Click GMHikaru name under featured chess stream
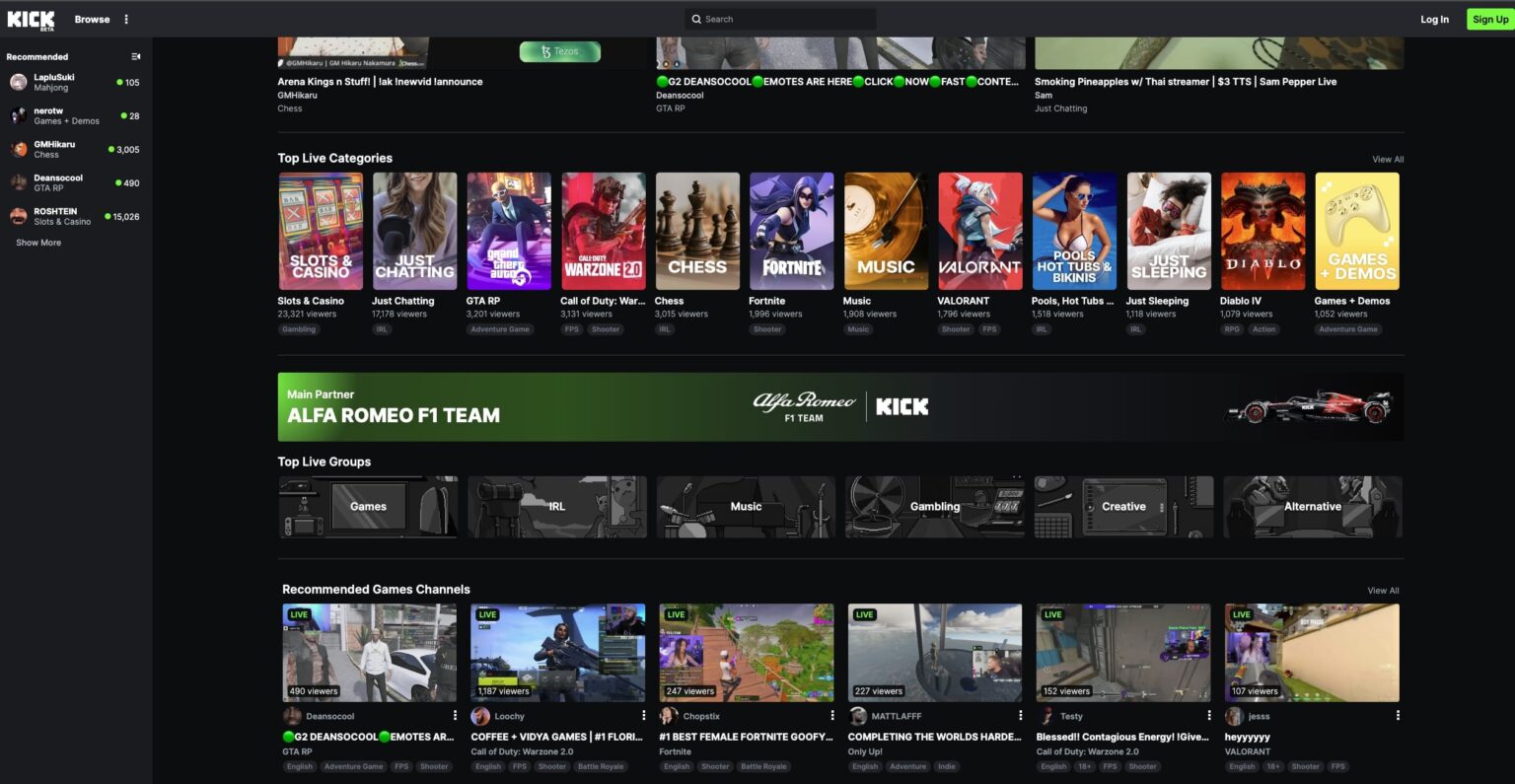The height and width of the screenshot is (784, 1515). pyautogui.click(x=298, y=96)
